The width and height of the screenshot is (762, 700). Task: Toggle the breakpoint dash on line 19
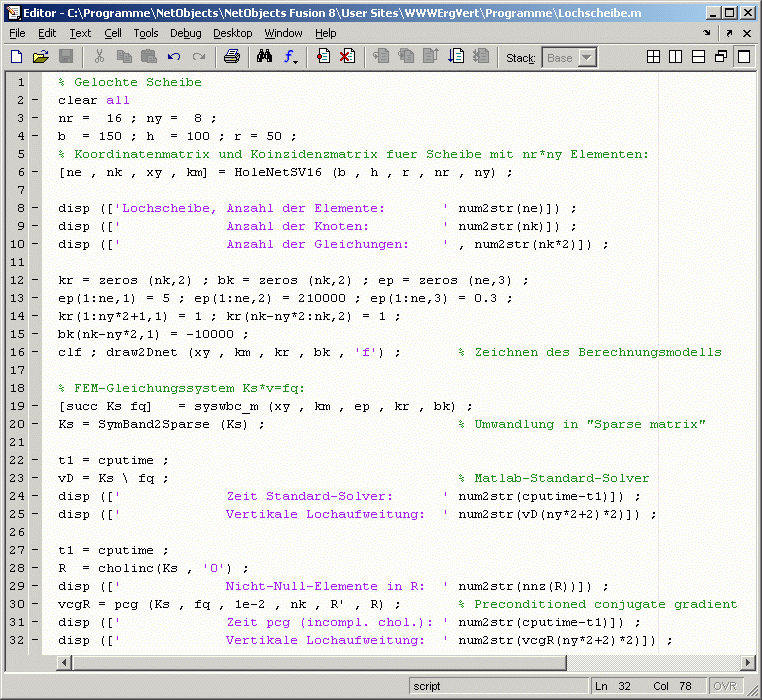[35, 406]
